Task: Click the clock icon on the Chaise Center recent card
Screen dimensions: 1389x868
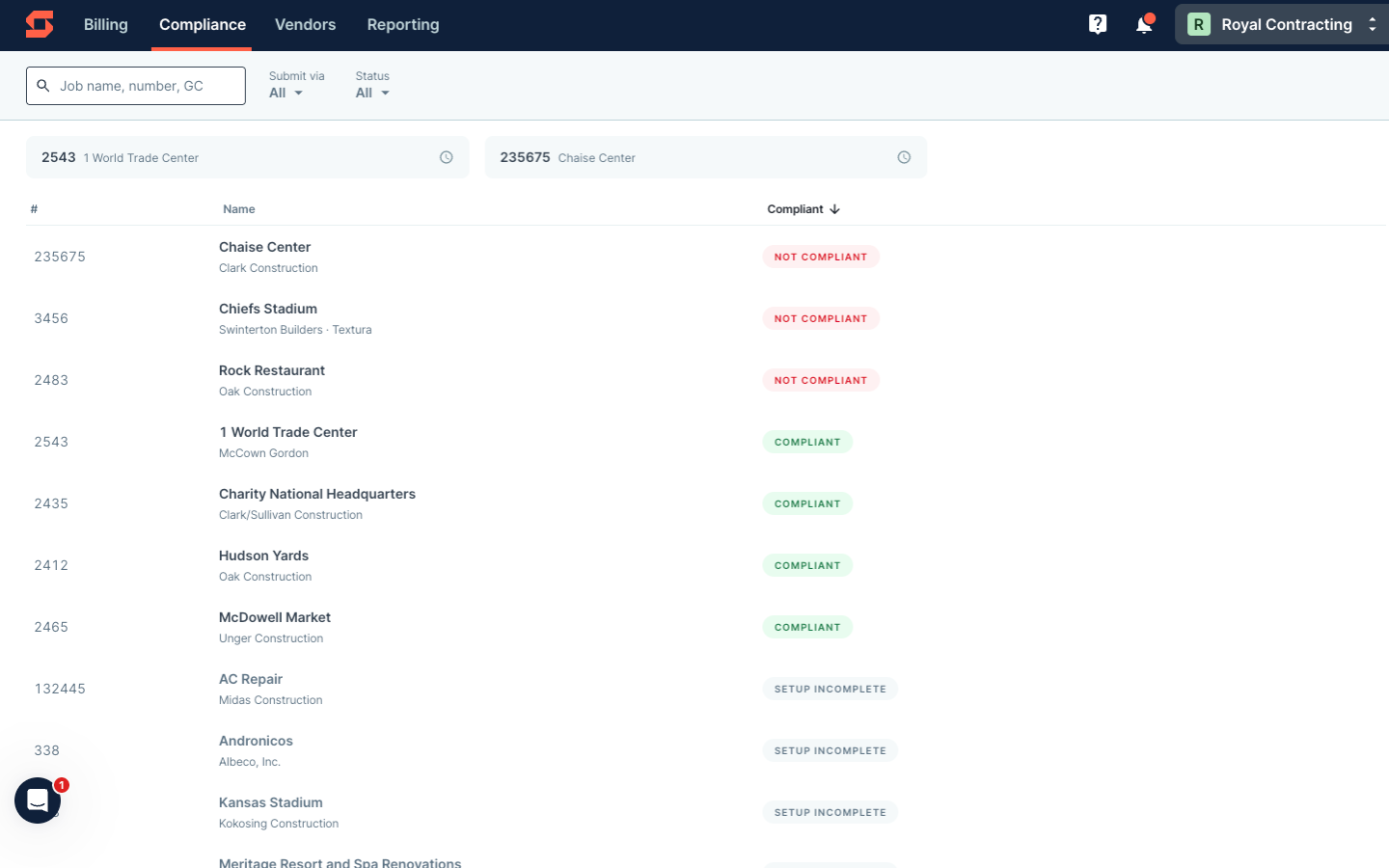Action: 904,156
